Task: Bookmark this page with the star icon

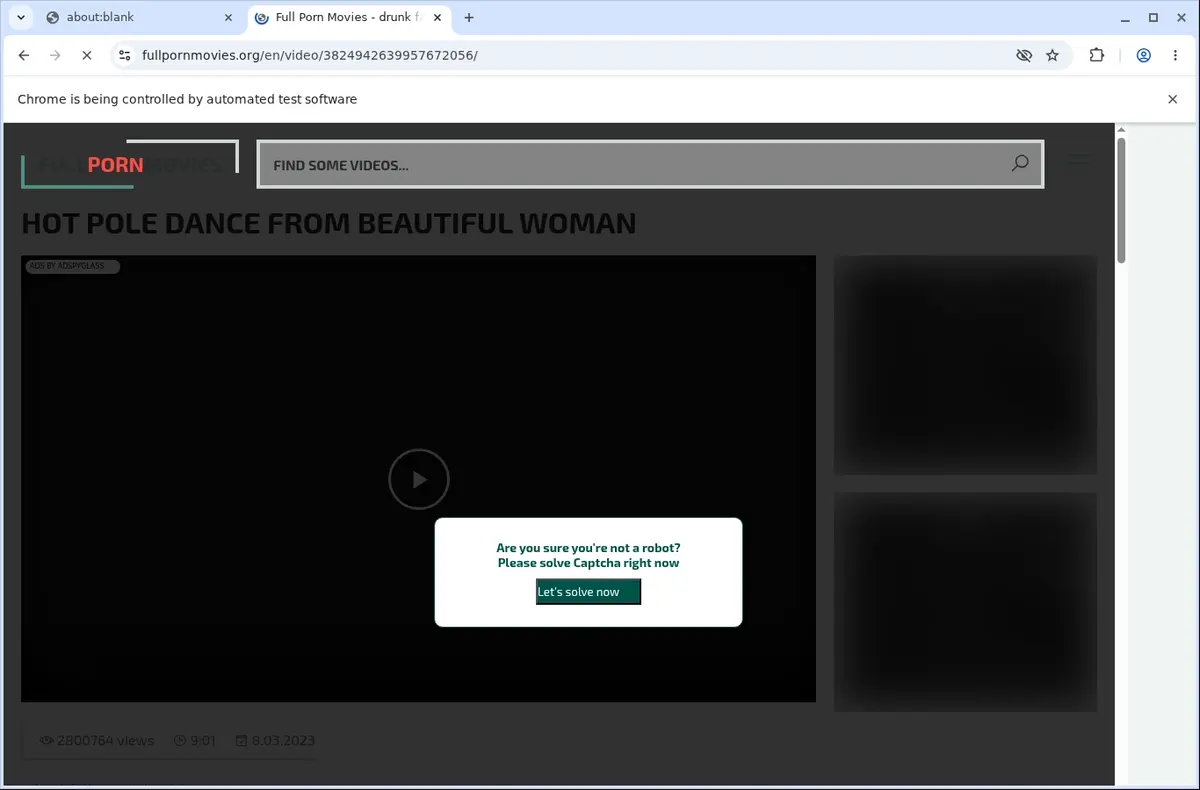Action: pyautogui.click(x=1052, y=56)
